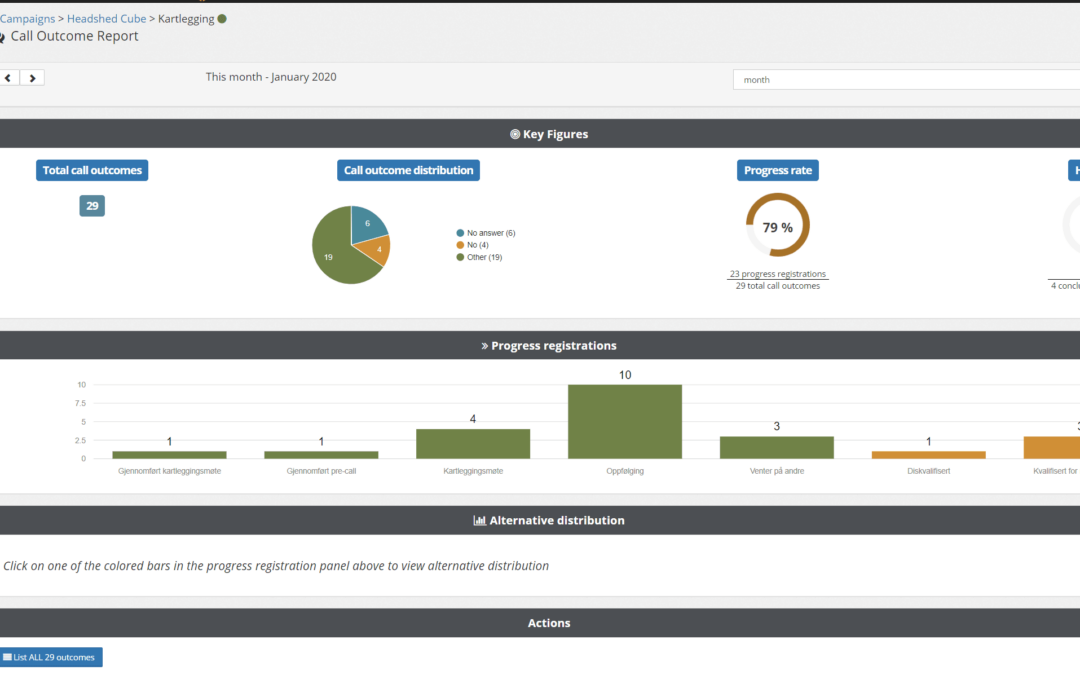The image size is (1080, 675).
Task: Toggle the No (4) legend entry
Action: (x=472, y=245)
